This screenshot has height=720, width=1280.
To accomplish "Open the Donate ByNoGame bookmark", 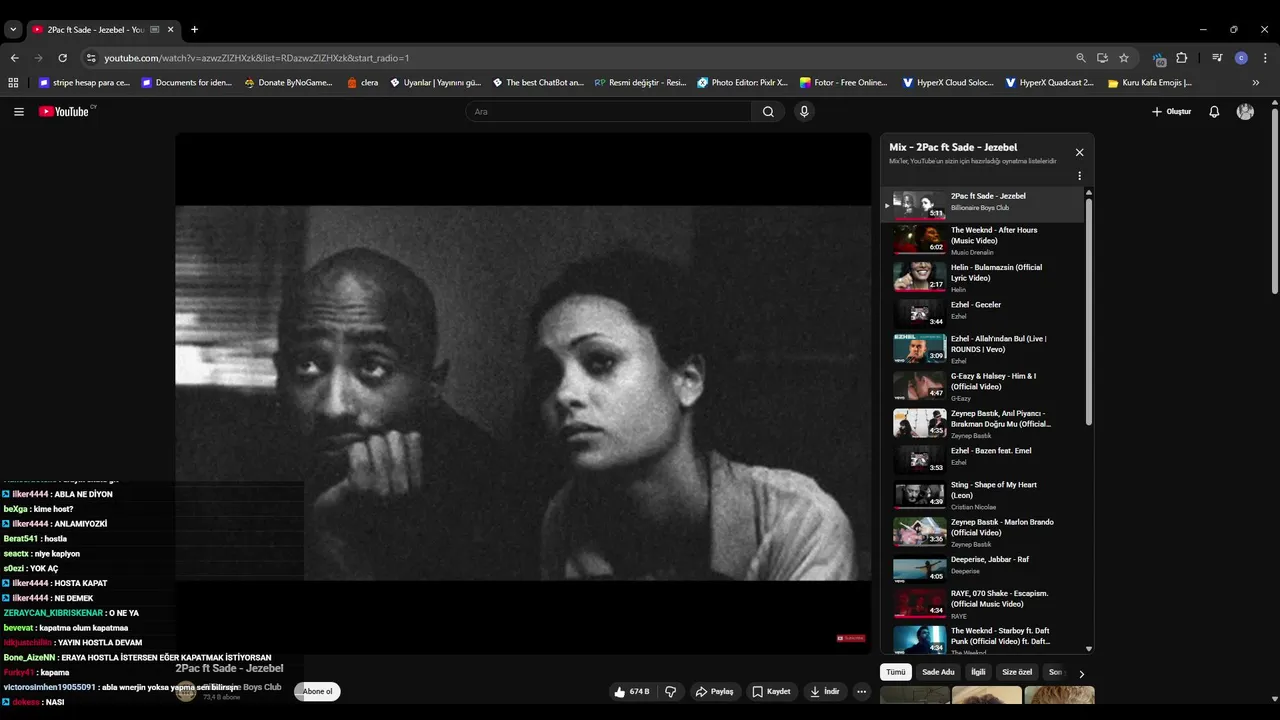I will click(x=288, y=83).
